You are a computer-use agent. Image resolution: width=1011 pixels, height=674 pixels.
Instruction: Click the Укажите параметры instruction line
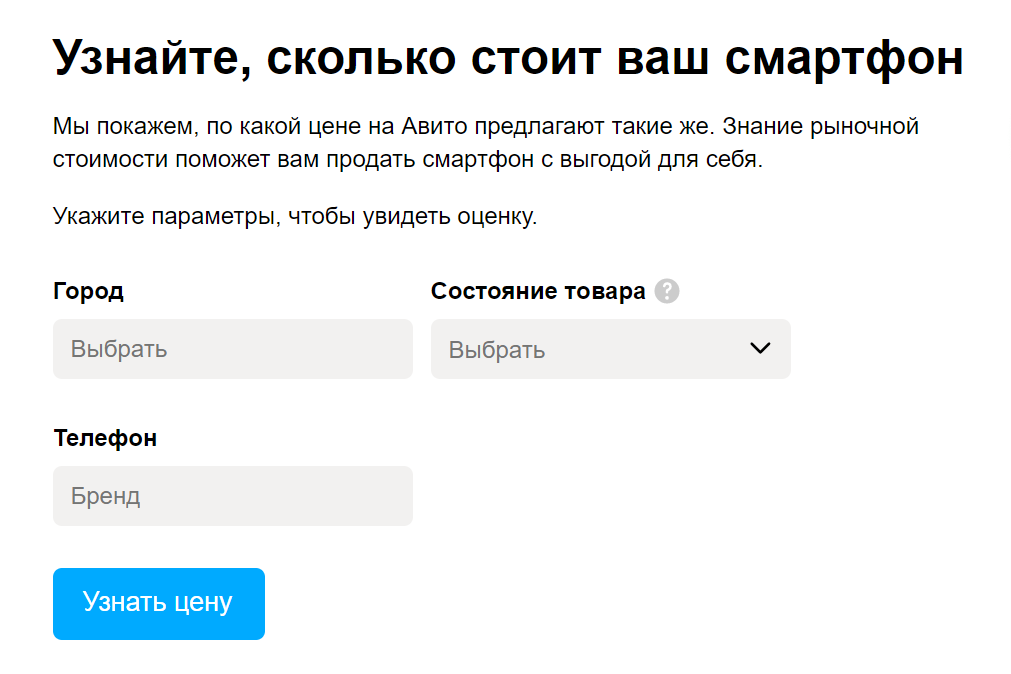tap(295, 216)
